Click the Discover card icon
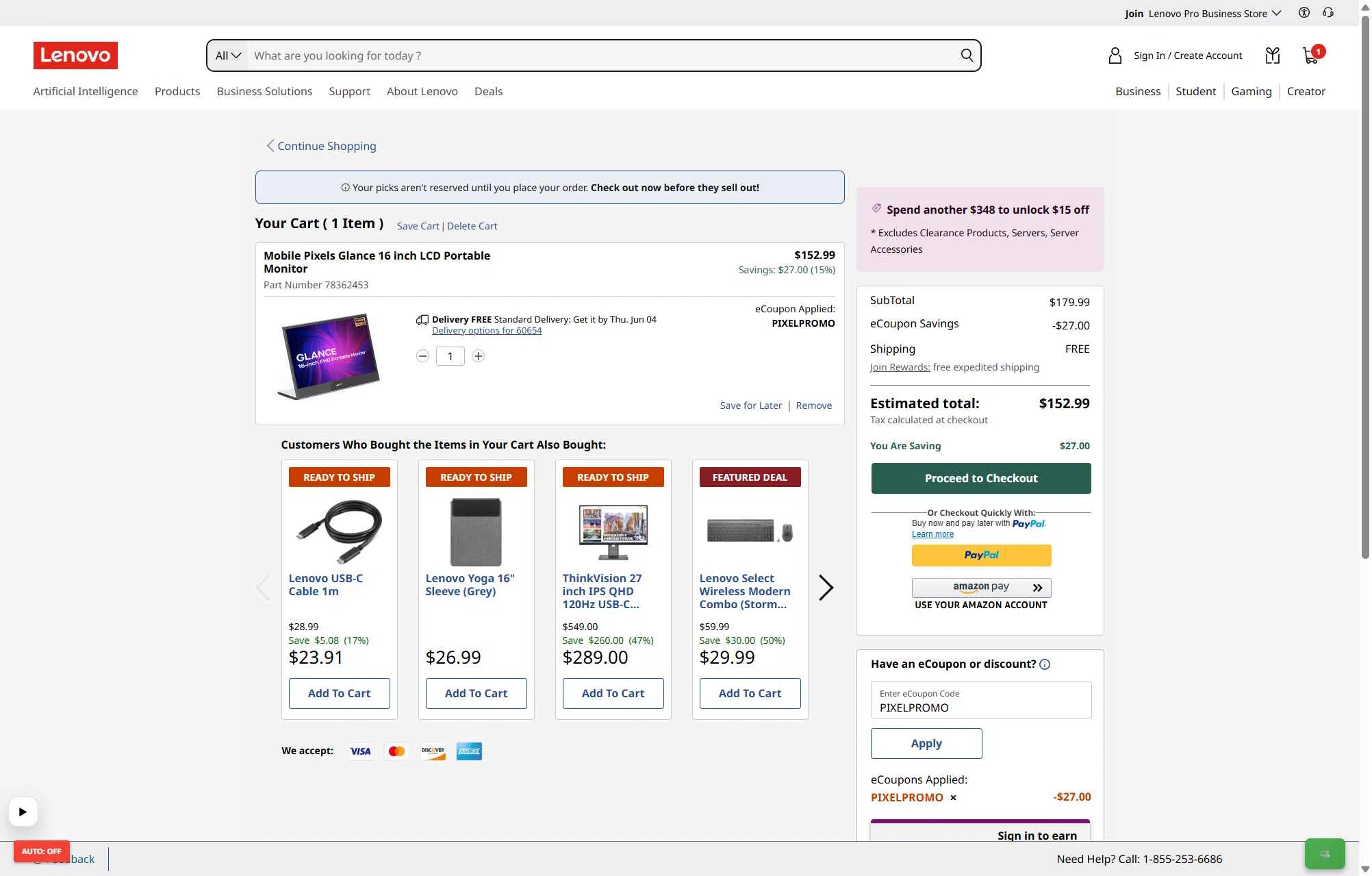The width and height of the screenshot is (1372, 876). click(x=433, y=751)
